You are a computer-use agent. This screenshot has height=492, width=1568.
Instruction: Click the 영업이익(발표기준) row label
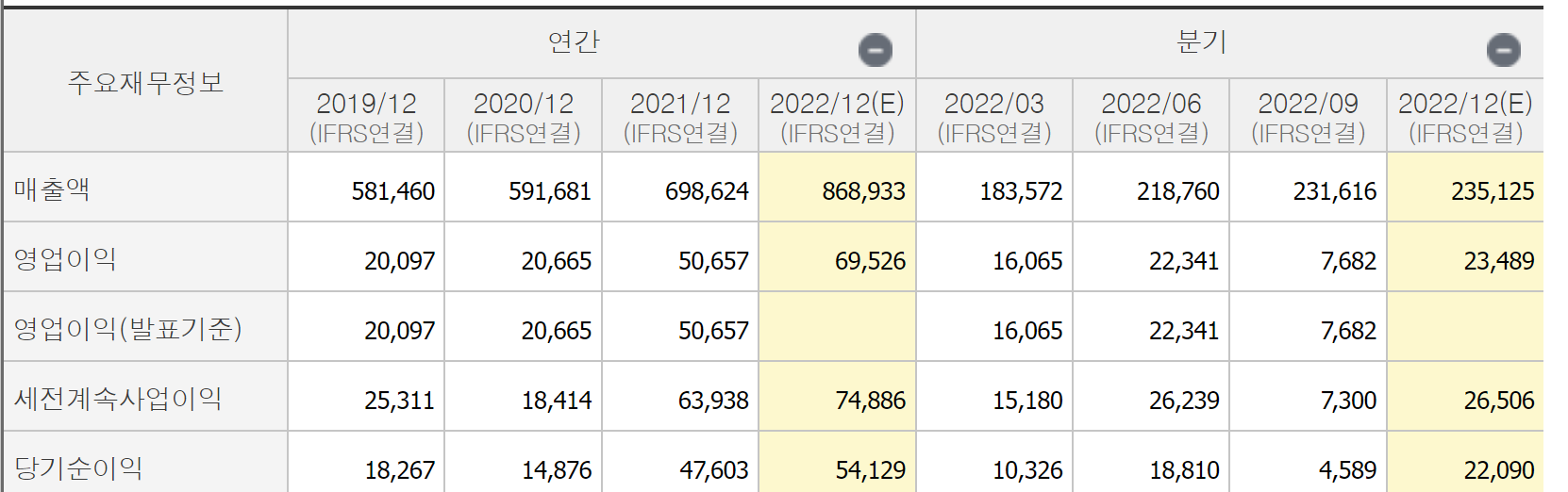click(127, 329)
